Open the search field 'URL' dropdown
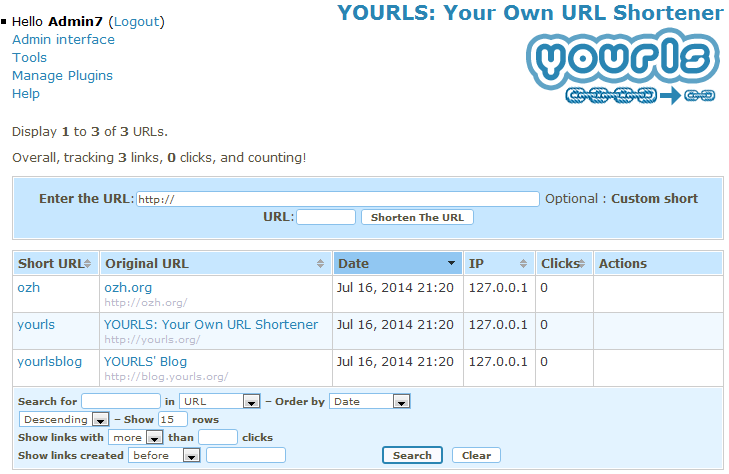Image resolution: width=729 pixels, height=474 pixels. click(x=219, y=401)
